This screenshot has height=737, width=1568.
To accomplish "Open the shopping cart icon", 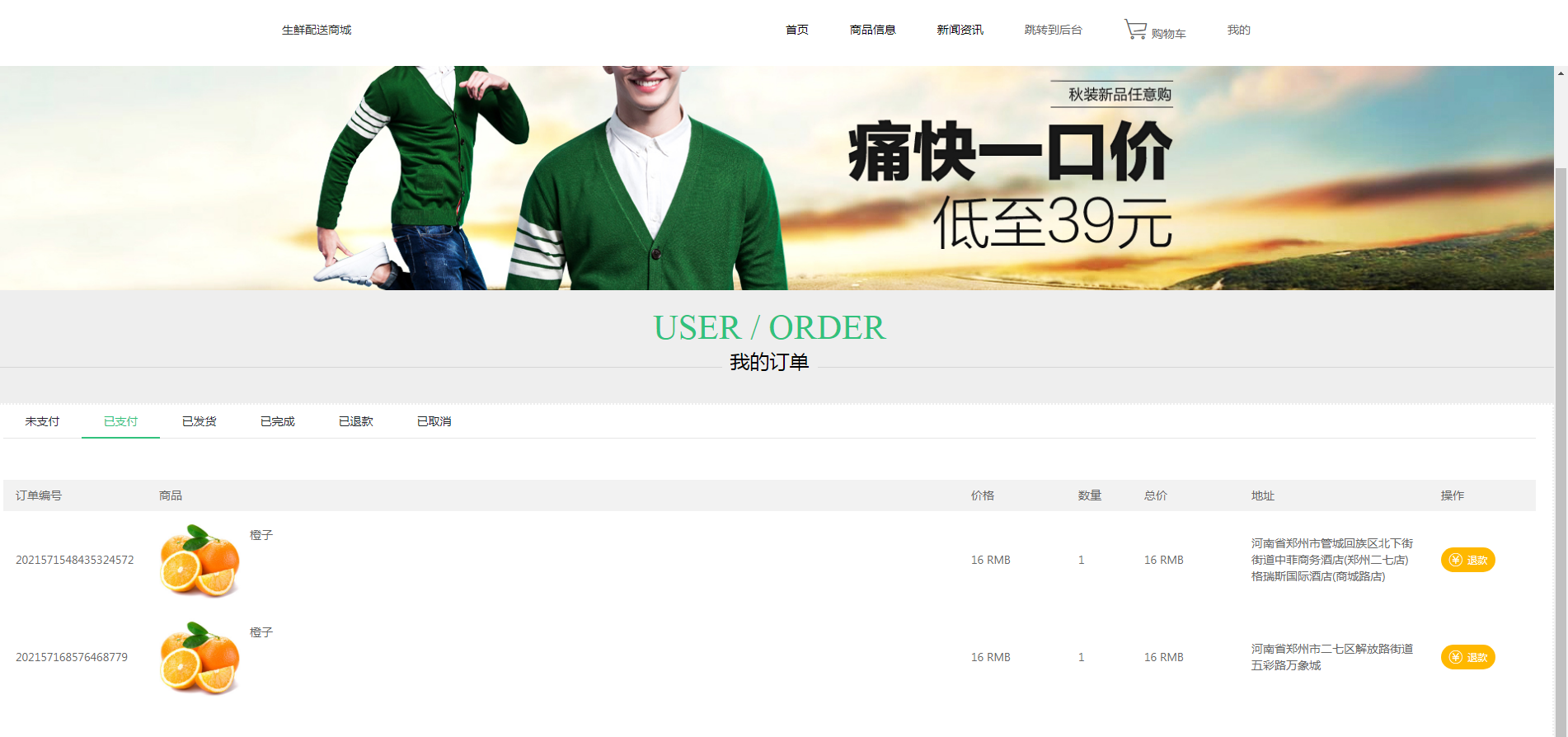I will pyautogui.click(x=1135, y=30).
